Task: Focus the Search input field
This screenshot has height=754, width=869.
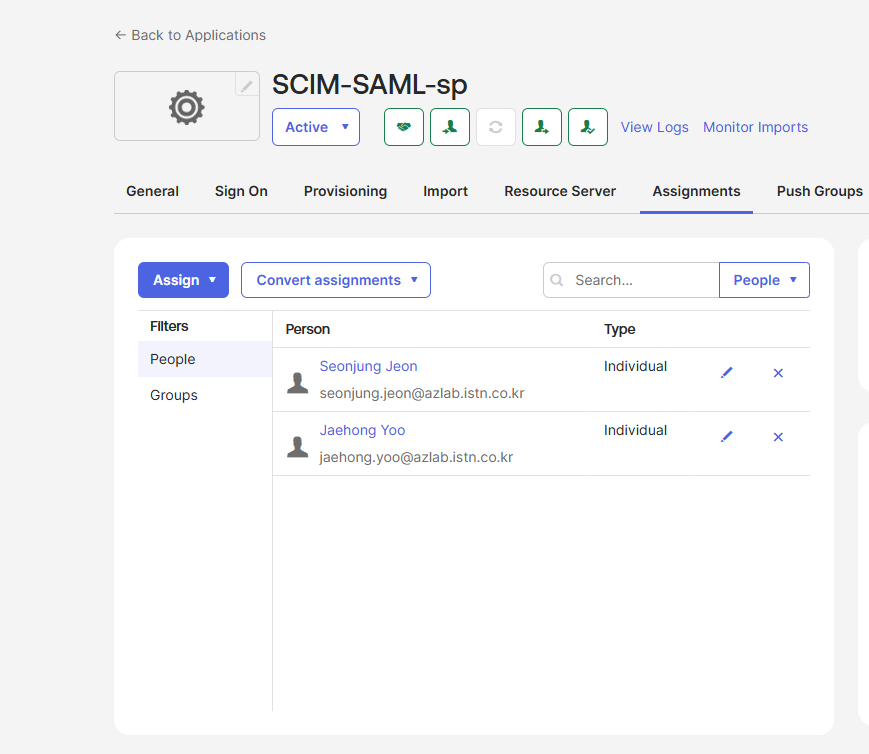Action: [631, 280]
